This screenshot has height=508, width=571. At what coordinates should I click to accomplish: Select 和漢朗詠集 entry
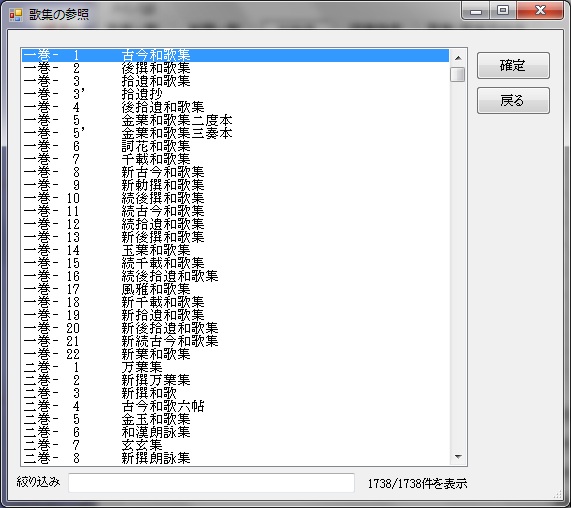[235, 432]
